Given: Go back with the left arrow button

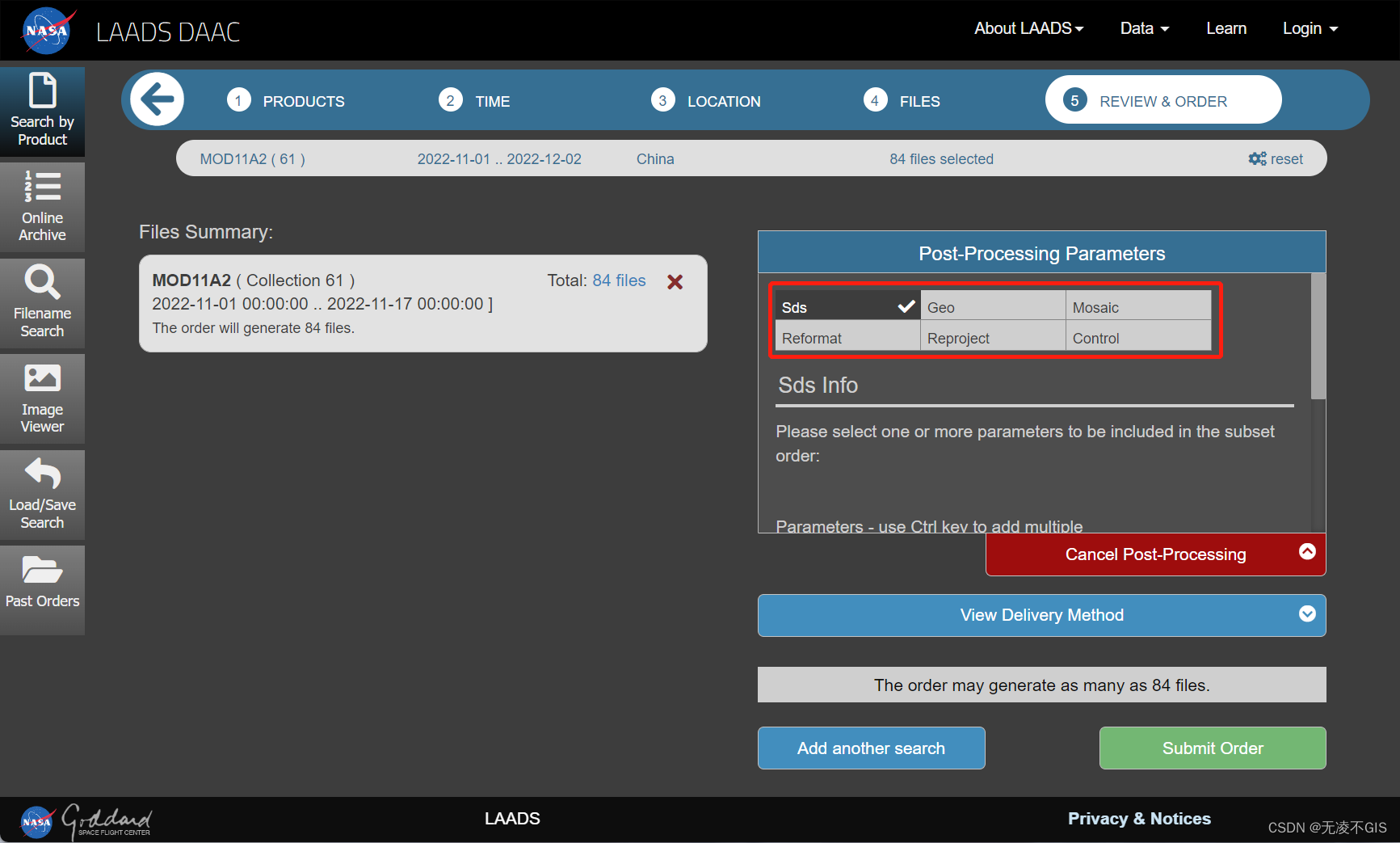Looking at the screenshot, I should pos(158,99).
